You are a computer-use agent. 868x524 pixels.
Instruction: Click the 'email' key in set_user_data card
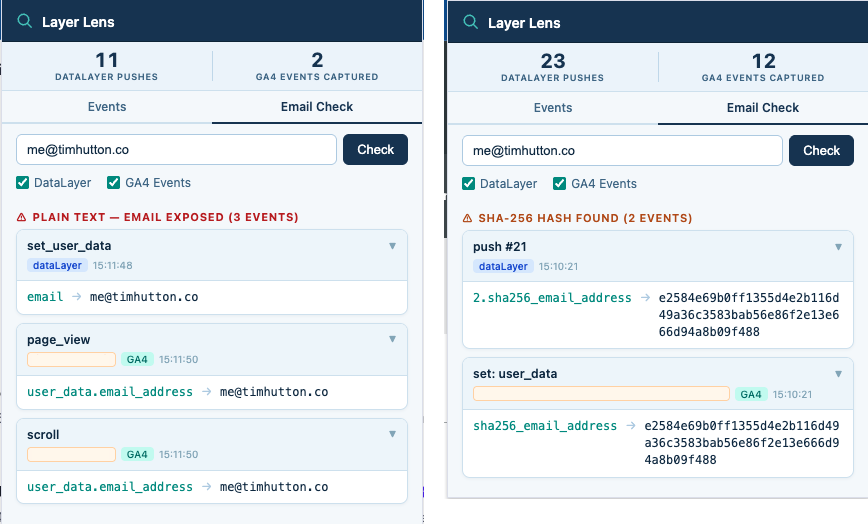[45, 297]
